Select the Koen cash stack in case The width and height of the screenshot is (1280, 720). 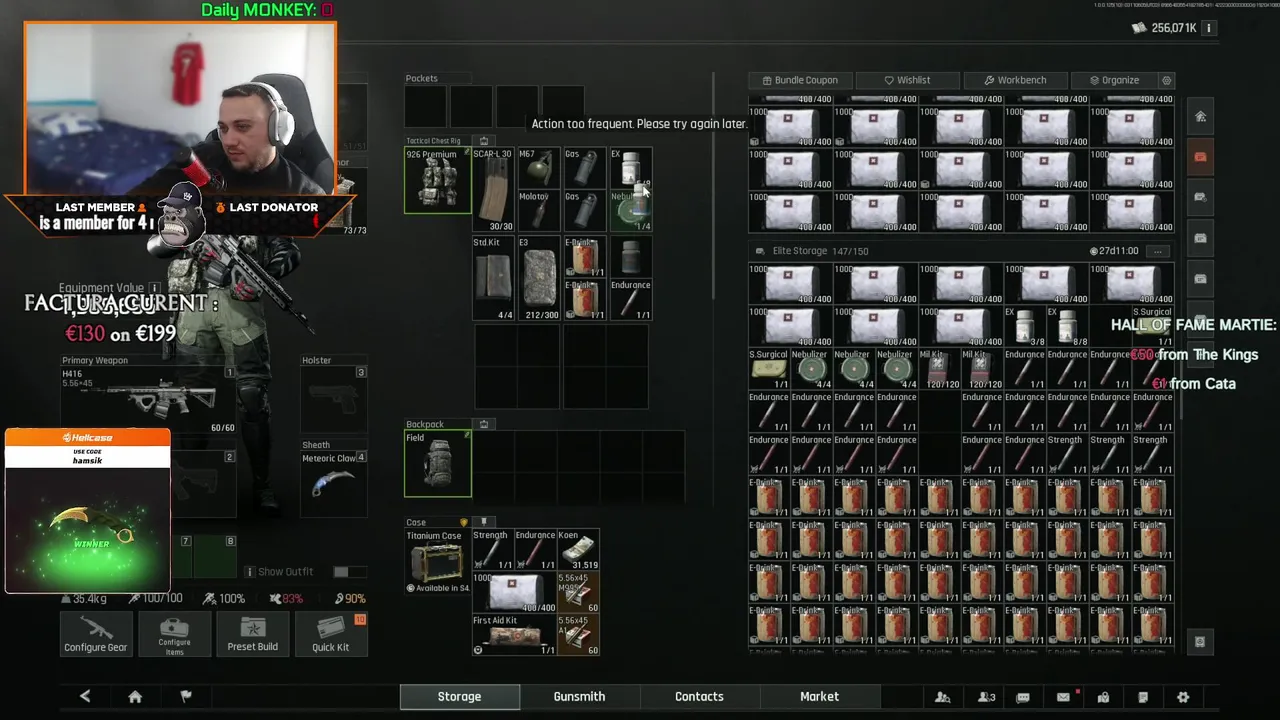tap(580, 550)
